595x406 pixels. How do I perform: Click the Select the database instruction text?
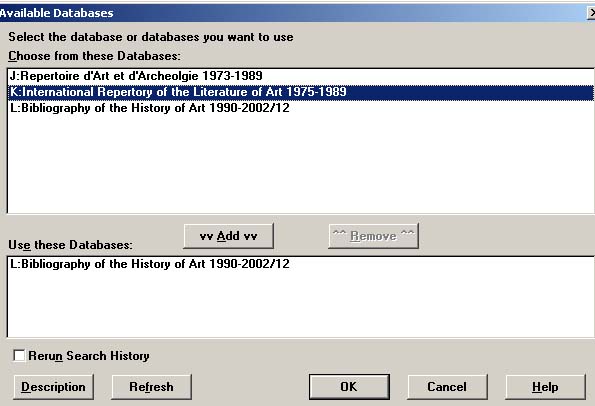tap(151, 37)
